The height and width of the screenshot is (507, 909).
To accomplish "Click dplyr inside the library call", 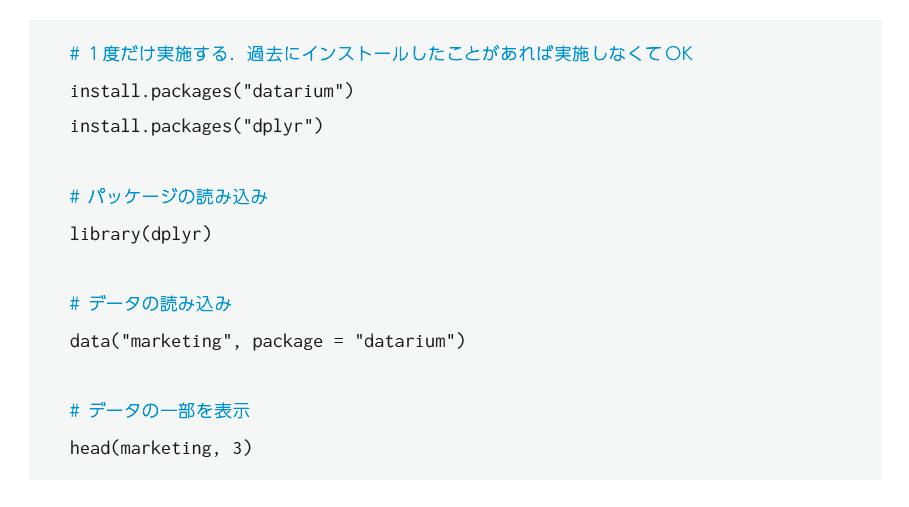I will 176,234.
